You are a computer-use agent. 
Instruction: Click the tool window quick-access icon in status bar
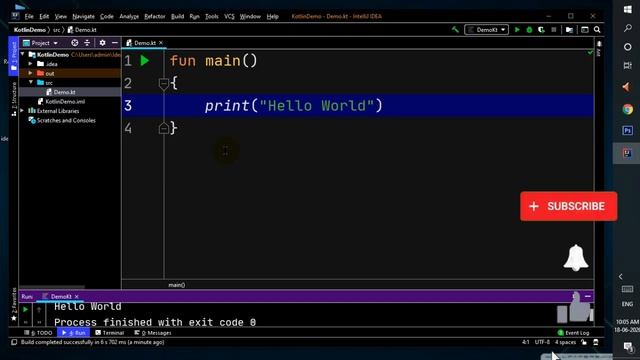click(14, 342)
